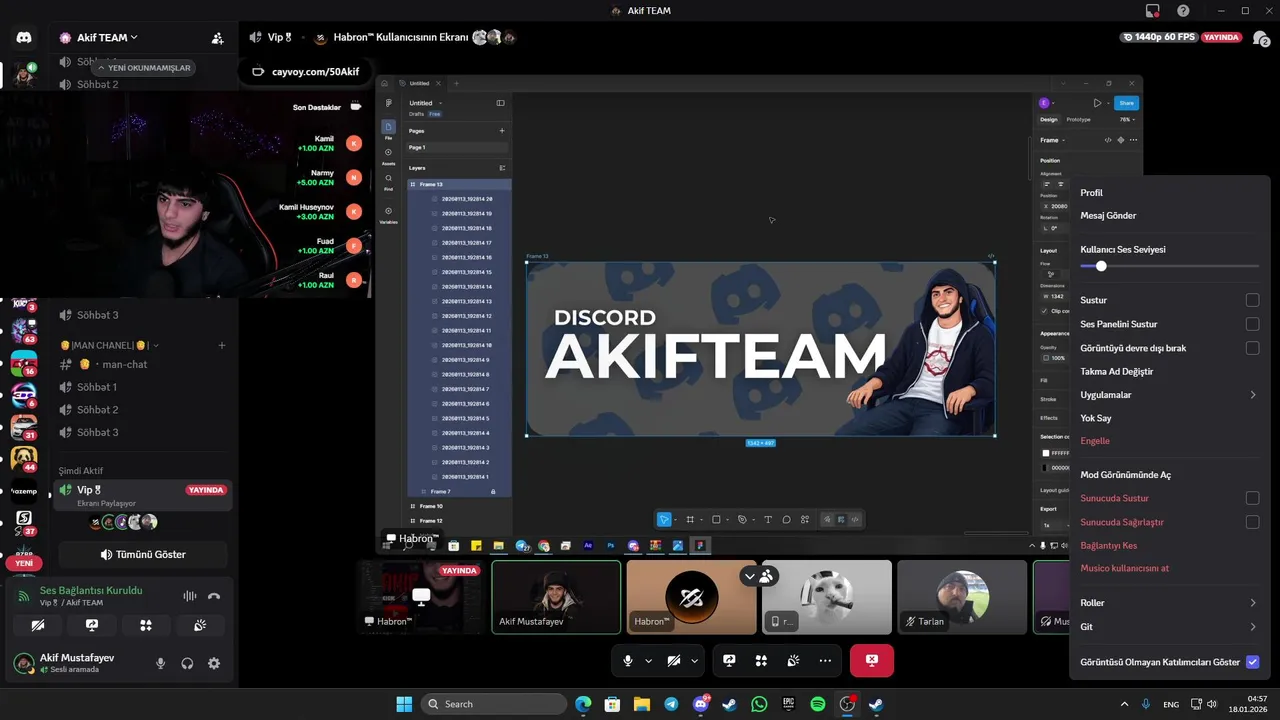The height and width of the screenshot is (720, 1280).
Task: Open Telegram from the taskbar
Action: [x=671, y=704]
